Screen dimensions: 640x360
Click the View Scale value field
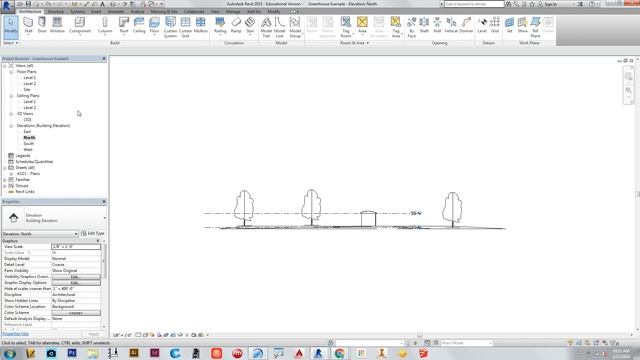click(76, 247)
